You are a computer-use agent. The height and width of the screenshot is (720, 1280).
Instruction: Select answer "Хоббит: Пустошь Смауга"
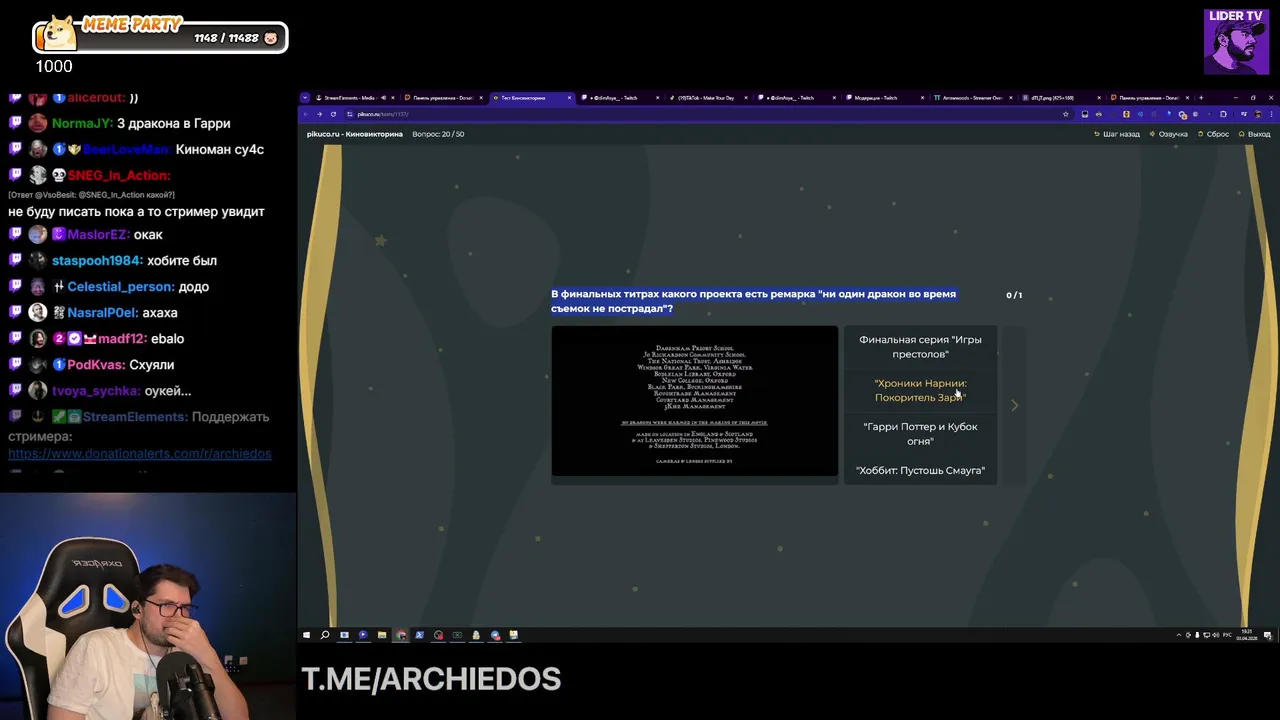[920, 470]
